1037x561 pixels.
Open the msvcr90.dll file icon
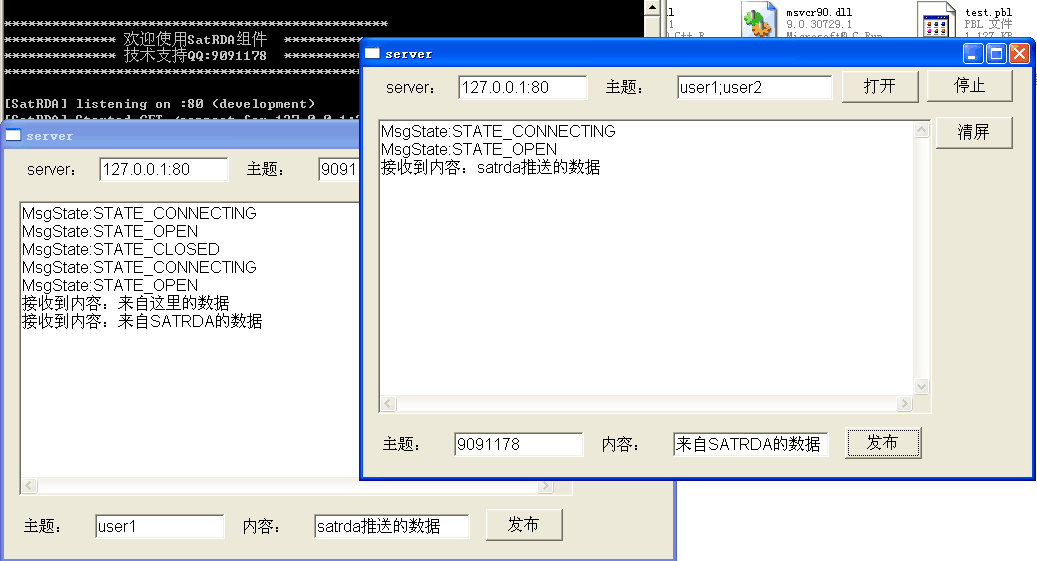pyautogui.click(x=759, y=20)
